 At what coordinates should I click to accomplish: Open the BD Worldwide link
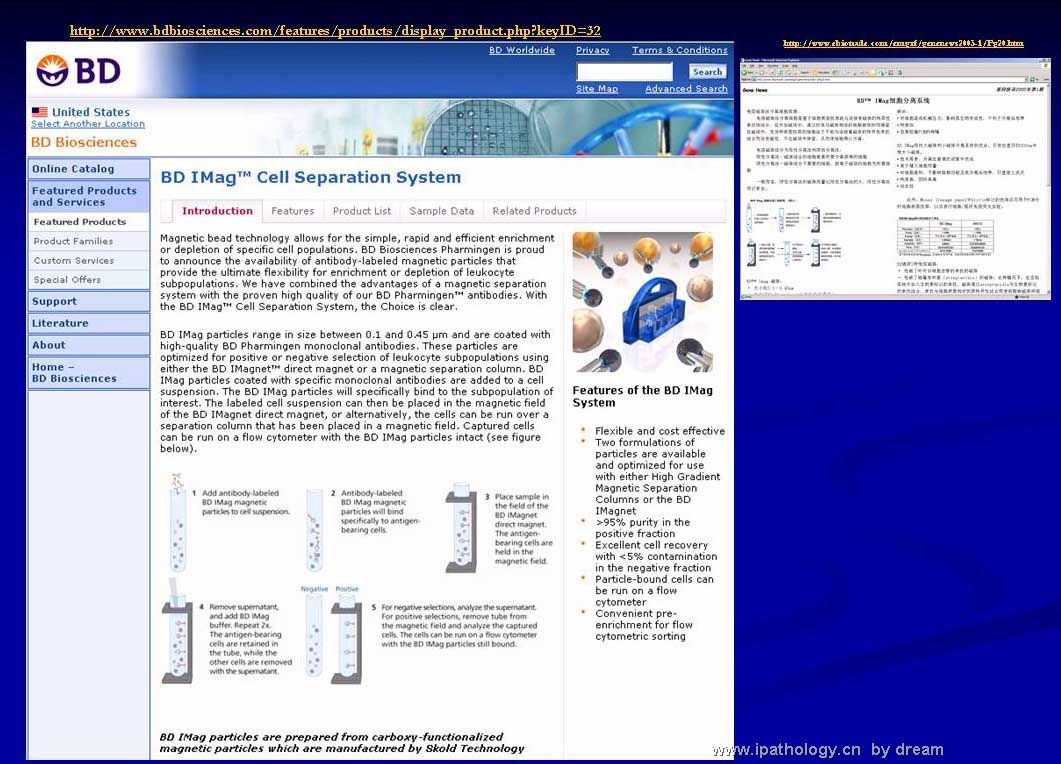coord(522,50)
